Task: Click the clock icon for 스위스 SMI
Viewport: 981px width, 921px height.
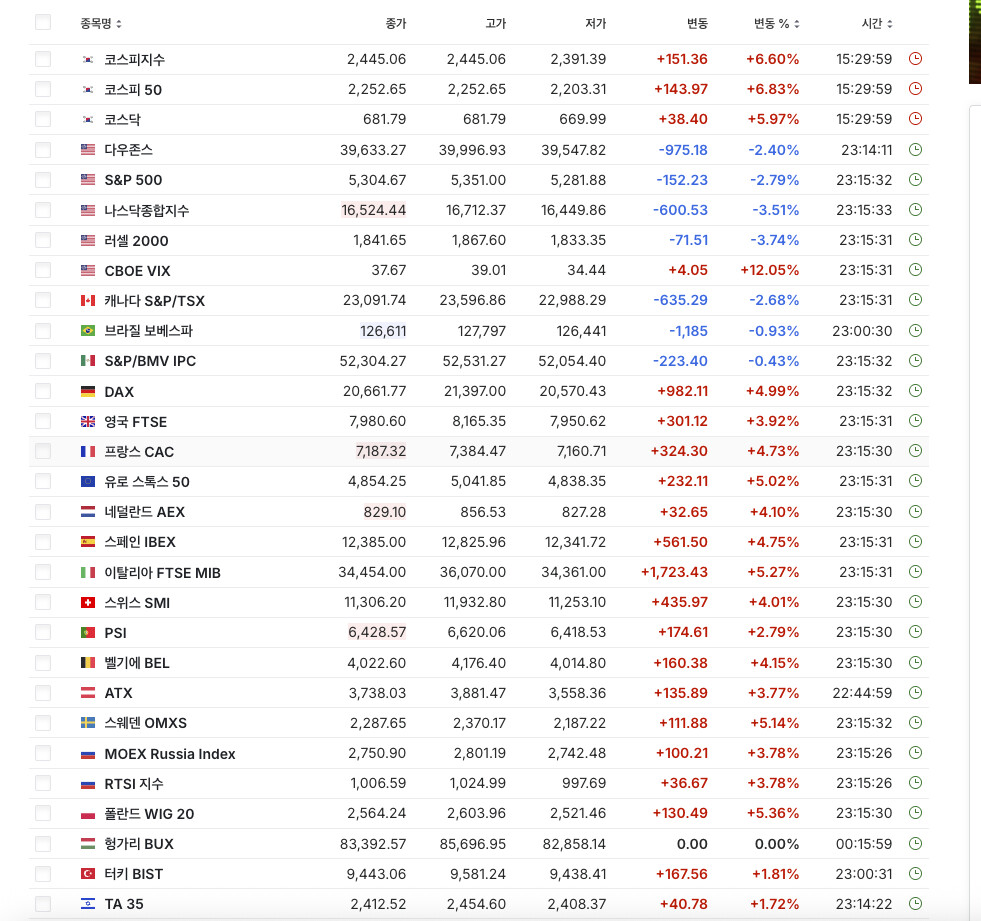Action: 915,602
